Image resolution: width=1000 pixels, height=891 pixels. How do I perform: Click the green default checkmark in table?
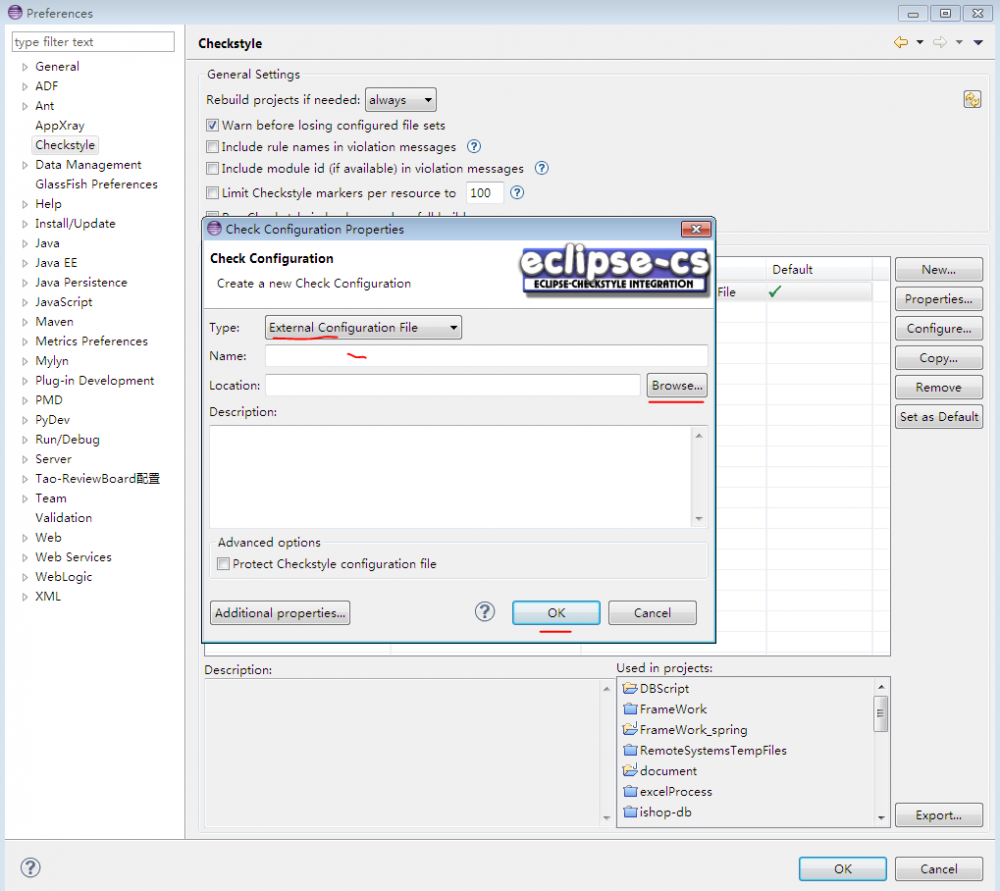coord(775,291)
